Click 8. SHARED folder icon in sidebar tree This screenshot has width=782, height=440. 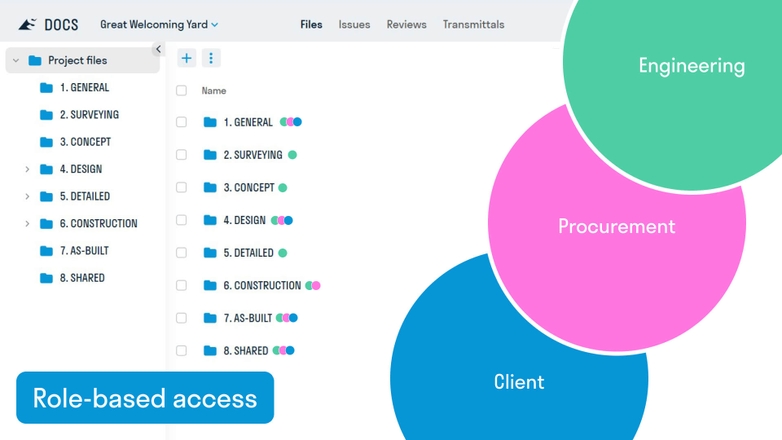[x=46, y=278]
